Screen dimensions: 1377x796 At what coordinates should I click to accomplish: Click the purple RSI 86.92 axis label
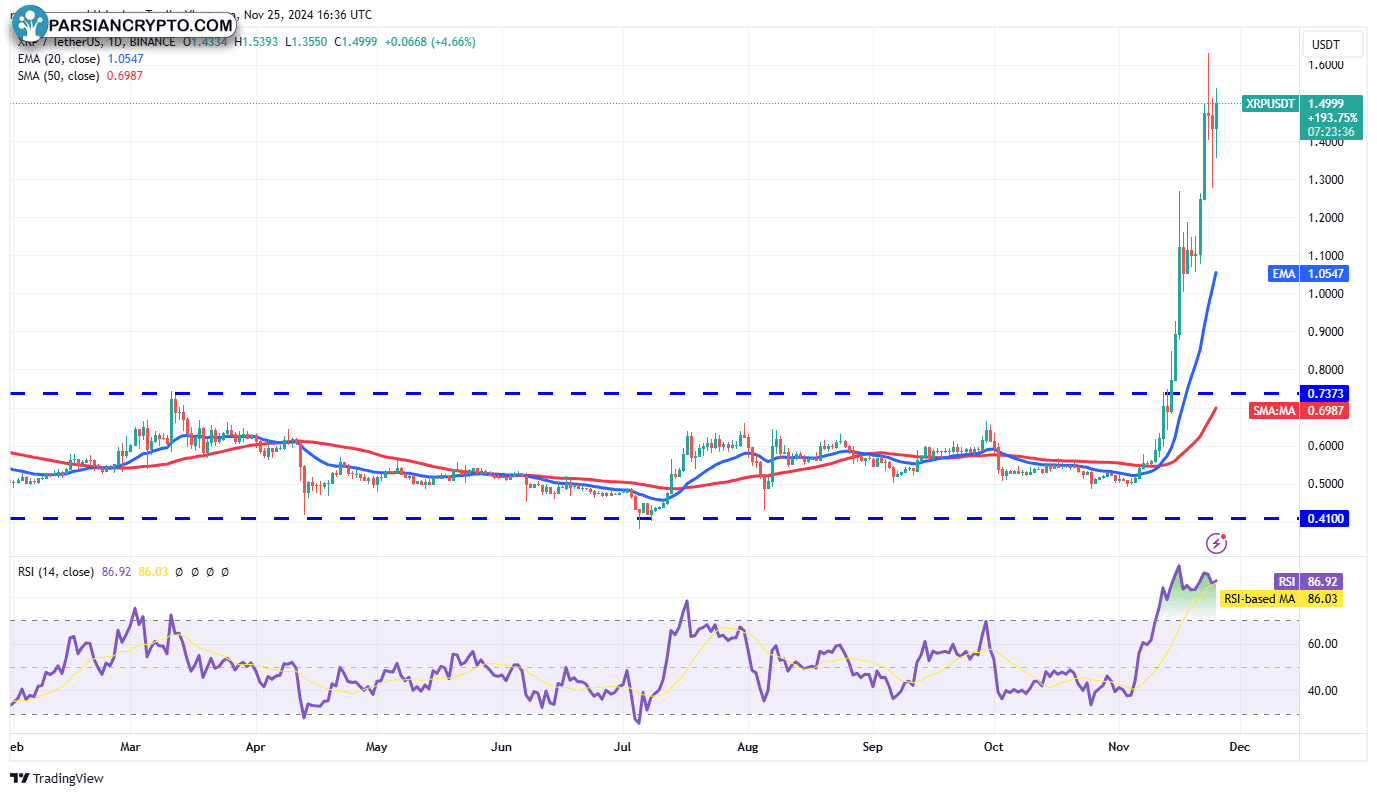(x=1307, y=581)
